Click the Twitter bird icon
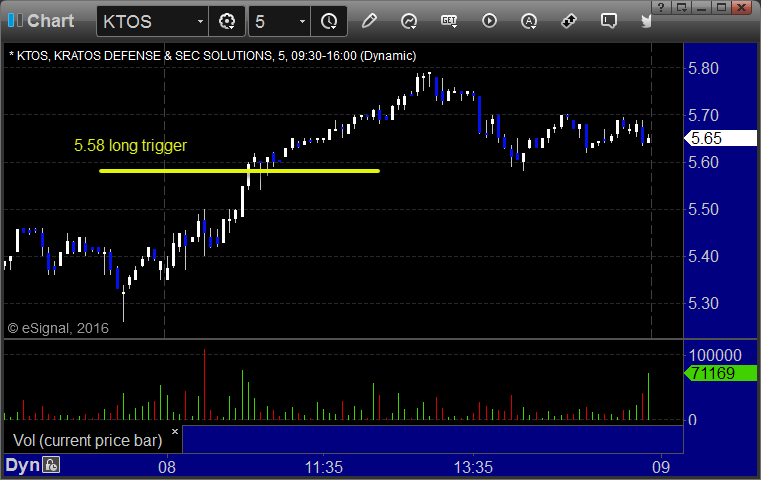This screenshot has height=480, width=761. click(646, 21)
